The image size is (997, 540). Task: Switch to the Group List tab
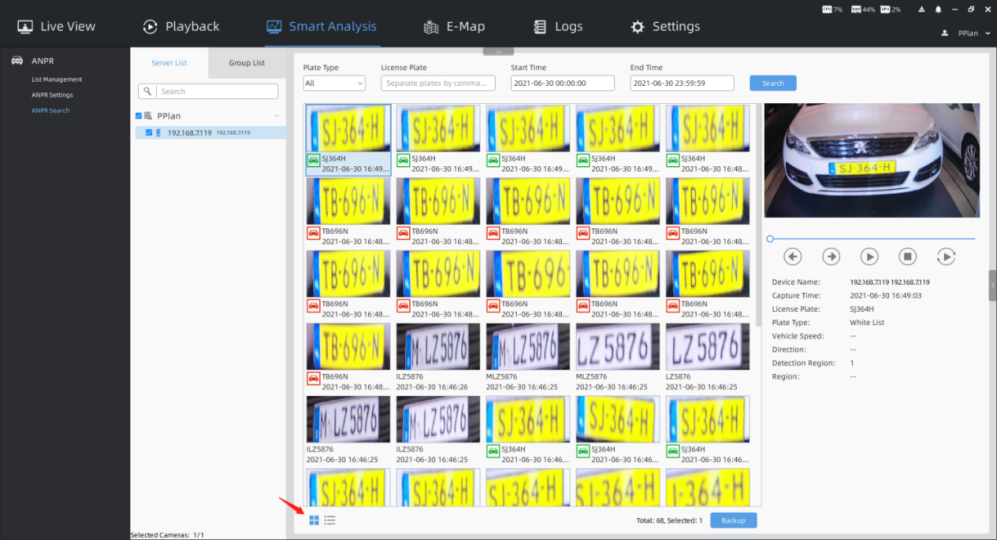tap(246, 63)
